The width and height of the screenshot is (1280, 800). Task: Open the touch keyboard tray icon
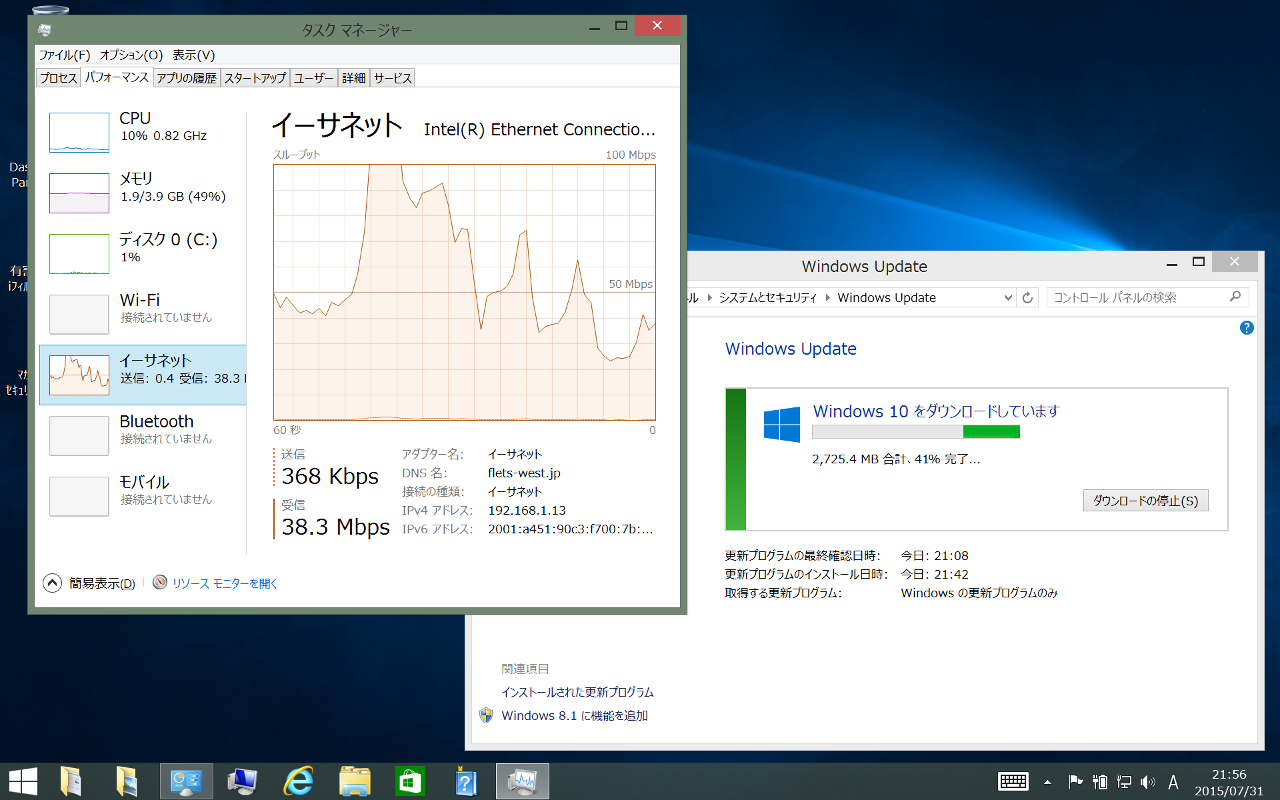coord(1013,782)
